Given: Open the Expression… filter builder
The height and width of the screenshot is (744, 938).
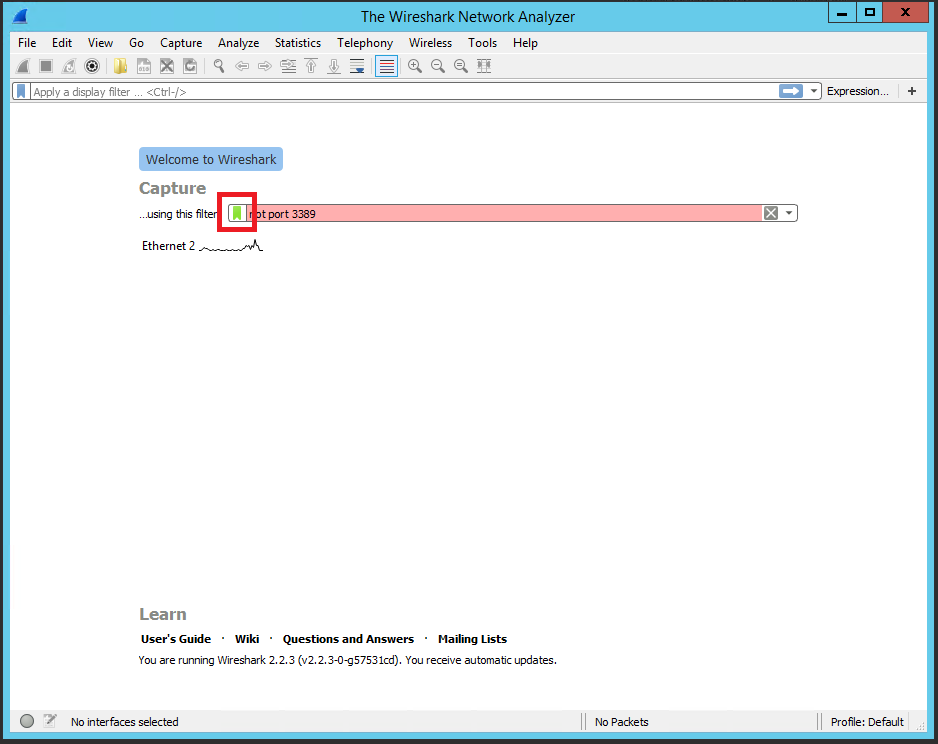Looking at the screenshot, I should coord(857,91).
